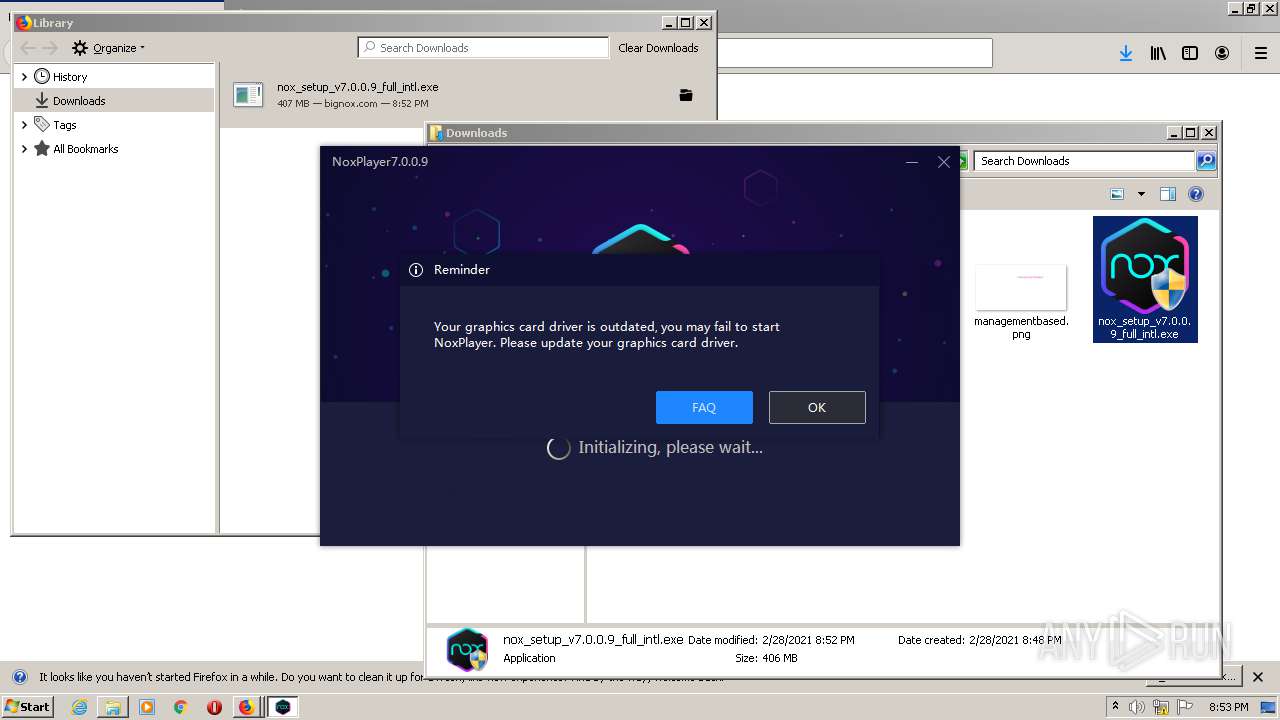Launch Internet Explorer from taskbar
This screenshot has height=720, width=1280.
pyautogui.click(x=79, y=707)
